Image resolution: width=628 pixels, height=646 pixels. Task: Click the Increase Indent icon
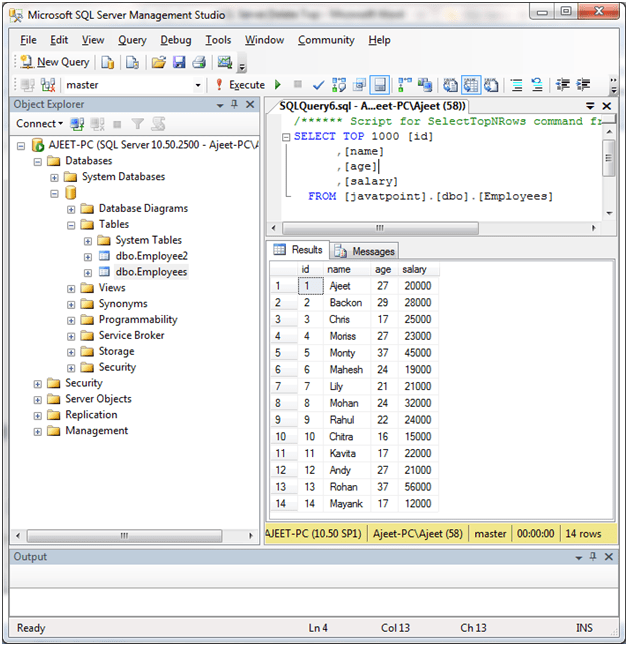pyautogui.click(x=583, y=85)
